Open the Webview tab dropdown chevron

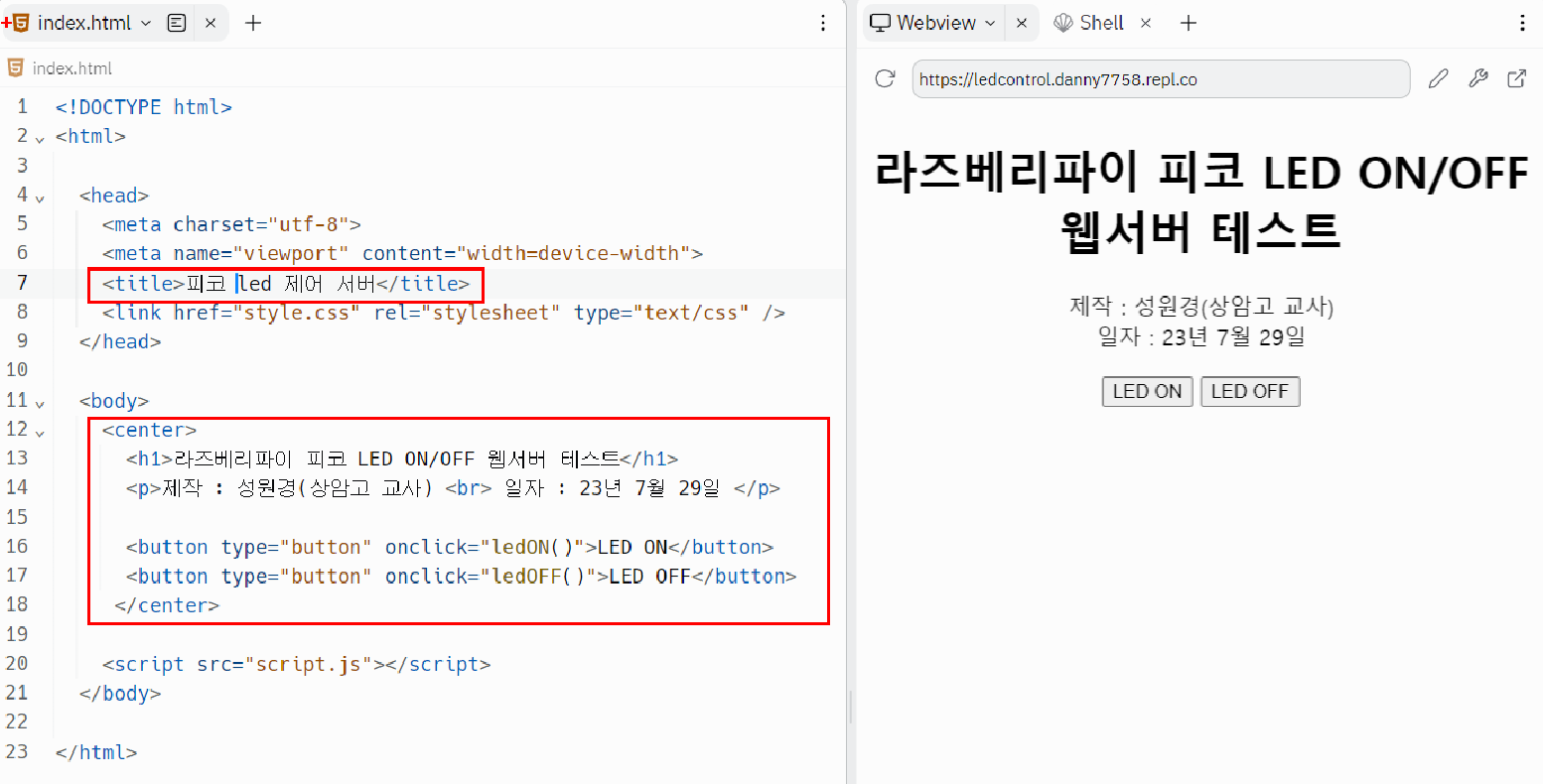click(x=990, y=23)
